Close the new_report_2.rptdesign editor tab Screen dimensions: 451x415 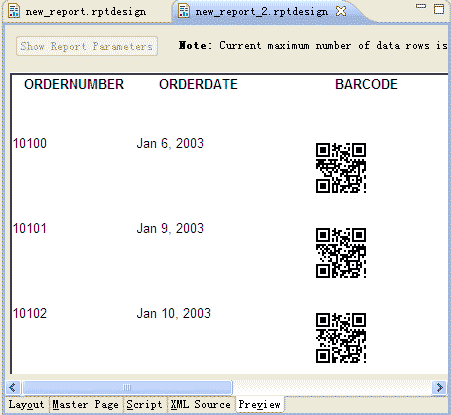341,11
